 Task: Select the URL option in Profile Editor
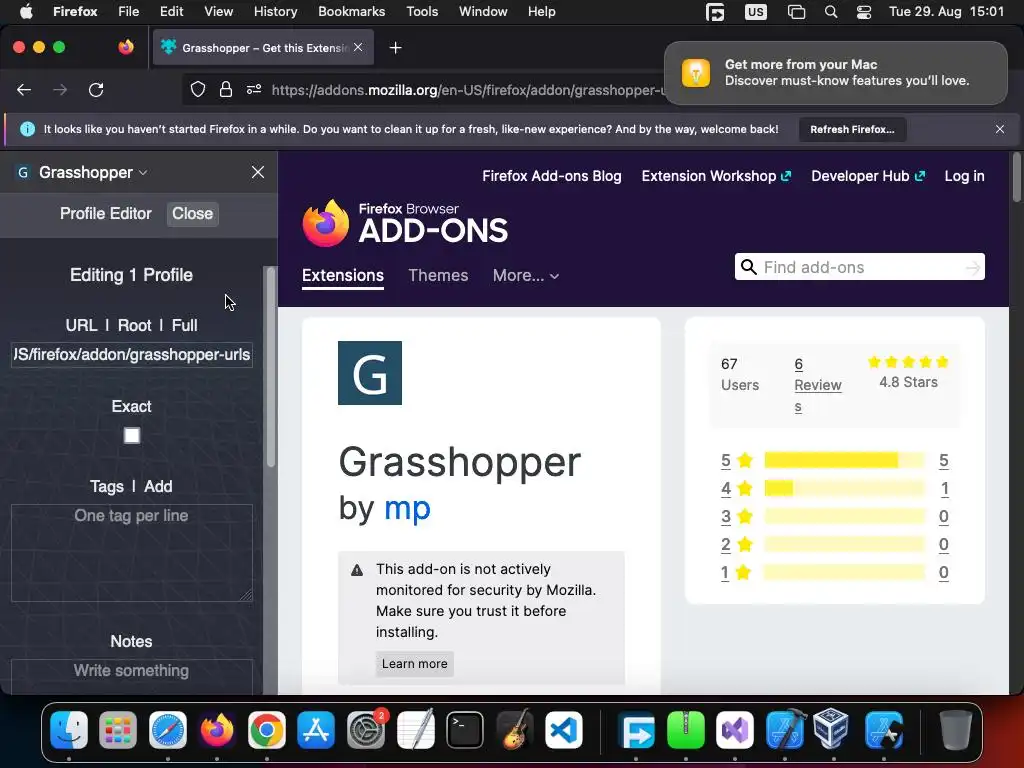(81, 325)
